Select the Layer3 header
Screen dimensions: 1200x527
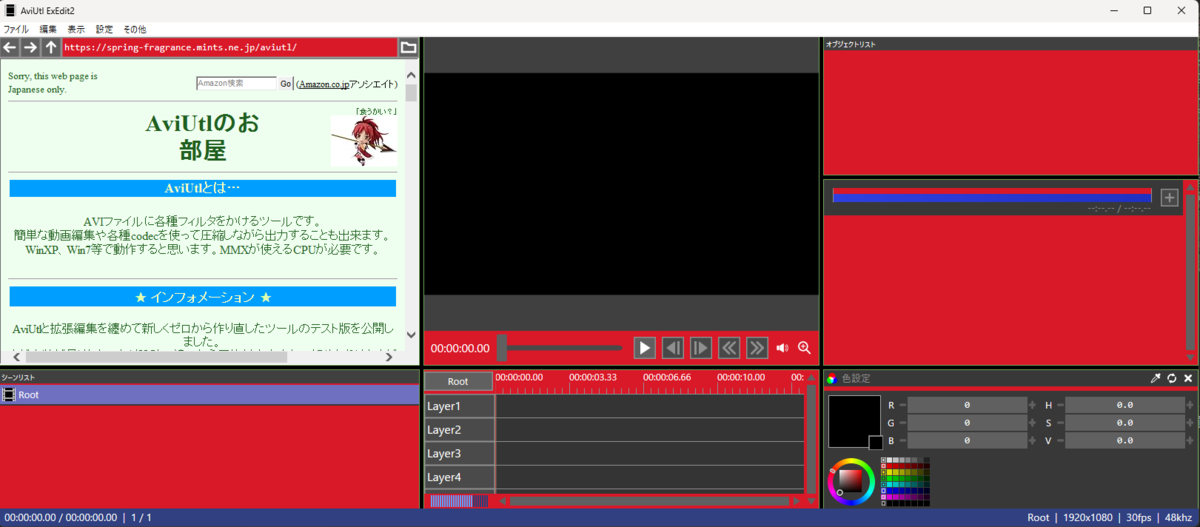[459, 454]
